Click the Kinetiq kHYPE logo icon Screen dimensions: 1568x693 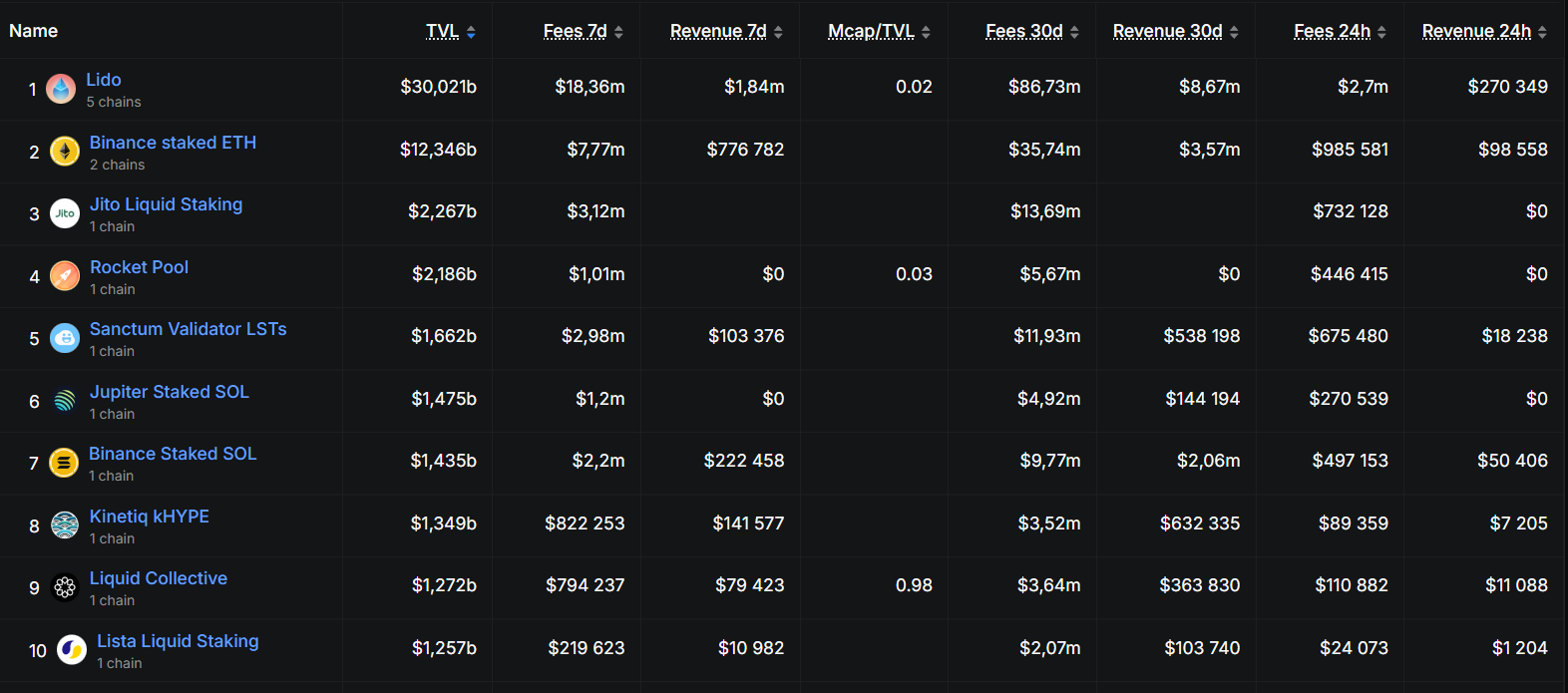tap(65, 525)
